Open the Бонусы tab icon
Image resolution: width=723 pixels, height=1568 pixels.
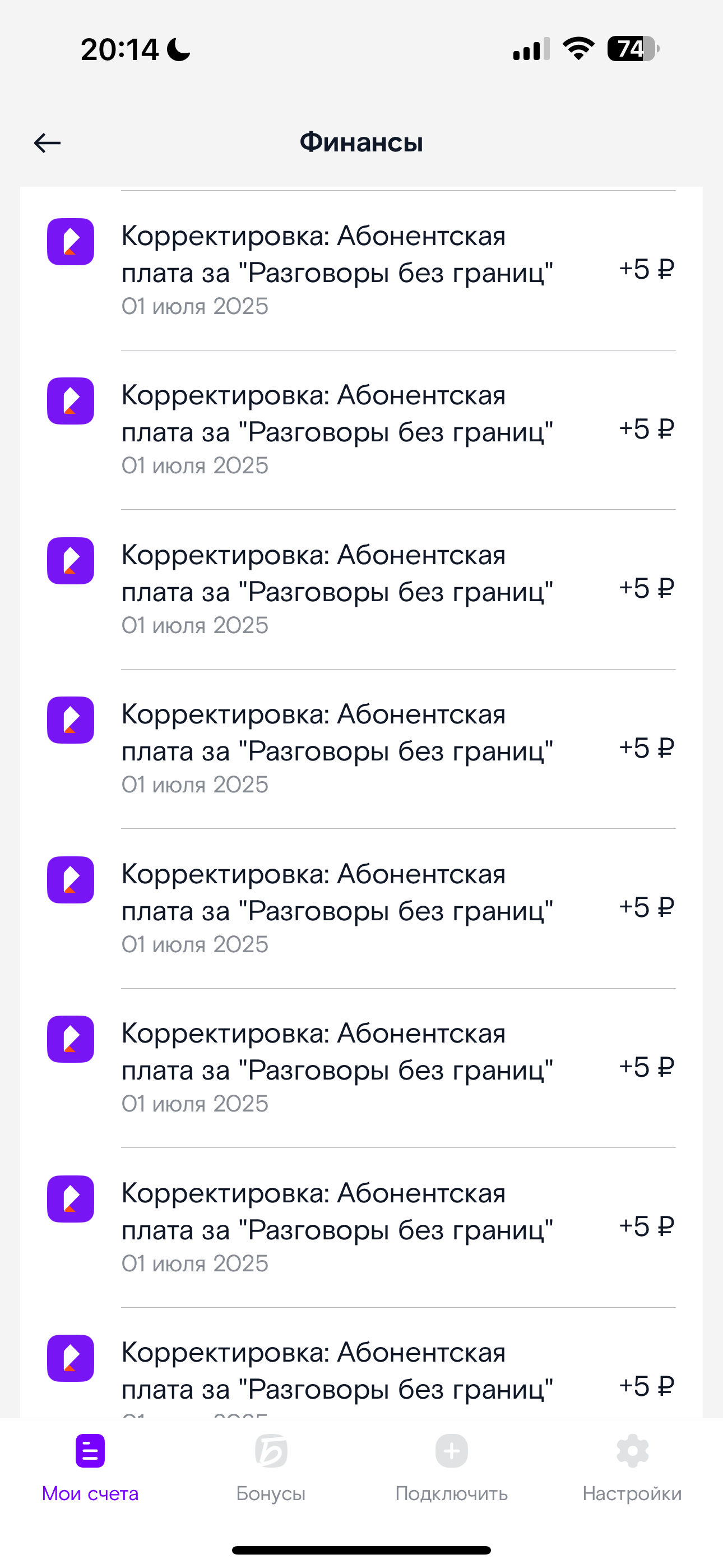(271, 1451)
